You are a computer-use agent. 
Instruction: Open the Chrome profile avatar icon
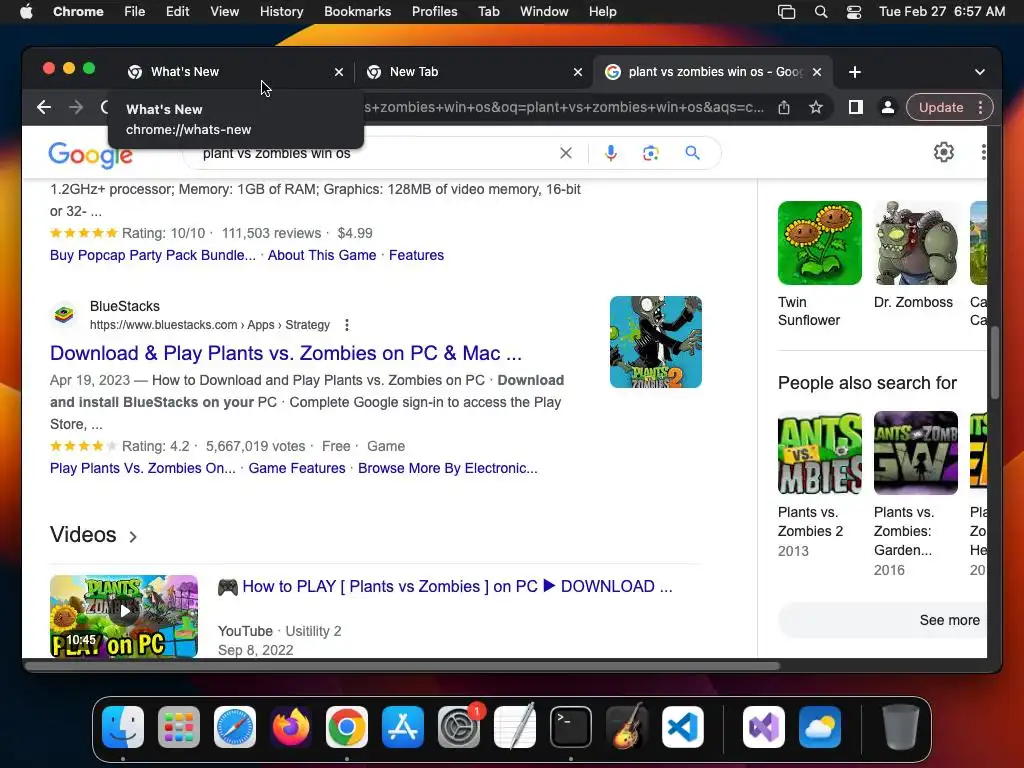[888, 107]
